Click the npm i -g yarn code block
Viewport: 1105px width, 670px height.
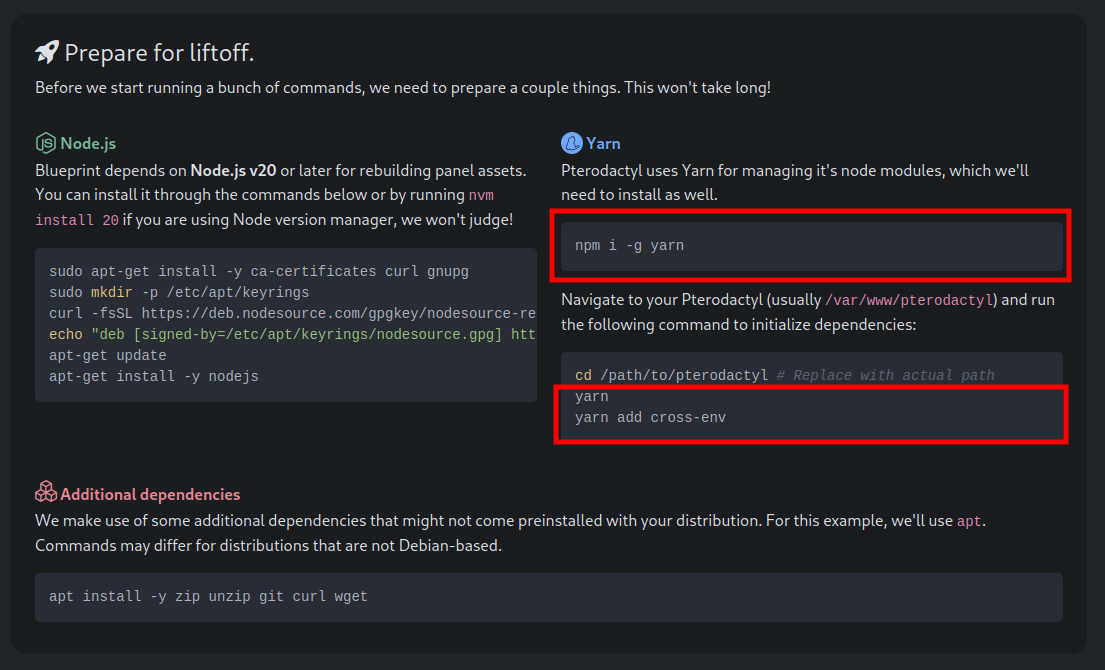812,246
